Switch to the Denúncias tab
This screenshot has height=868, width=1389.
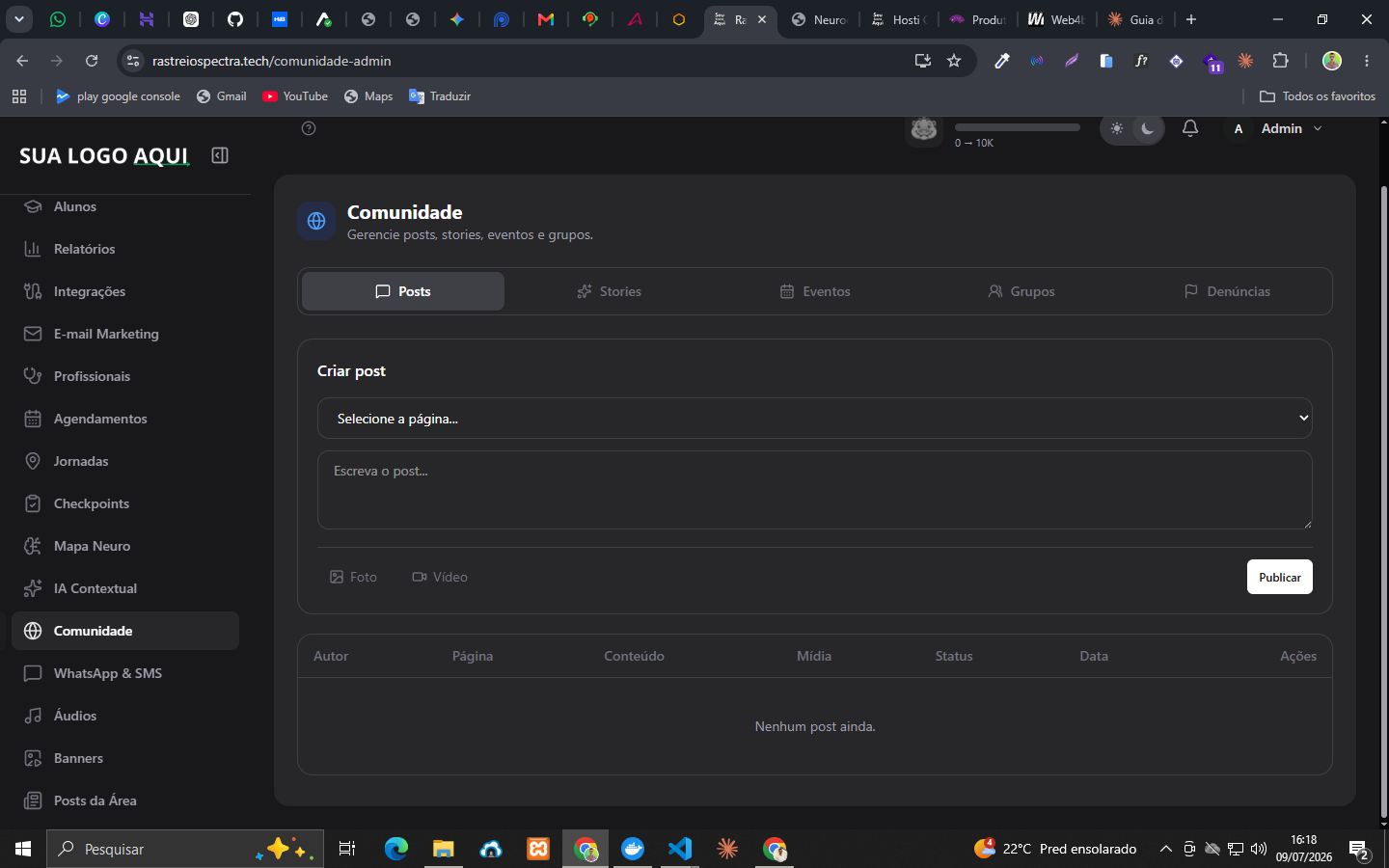1227,291
